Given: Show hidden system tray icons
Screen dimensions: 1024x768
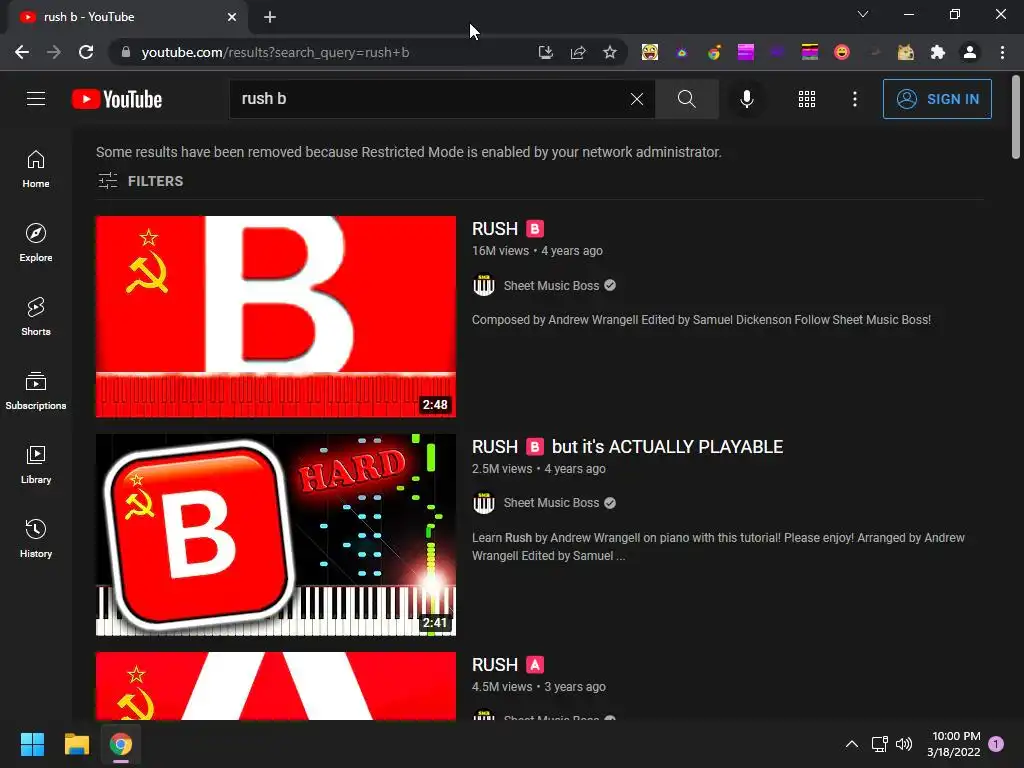Looking at the screenshot, I should click(852, 744).
